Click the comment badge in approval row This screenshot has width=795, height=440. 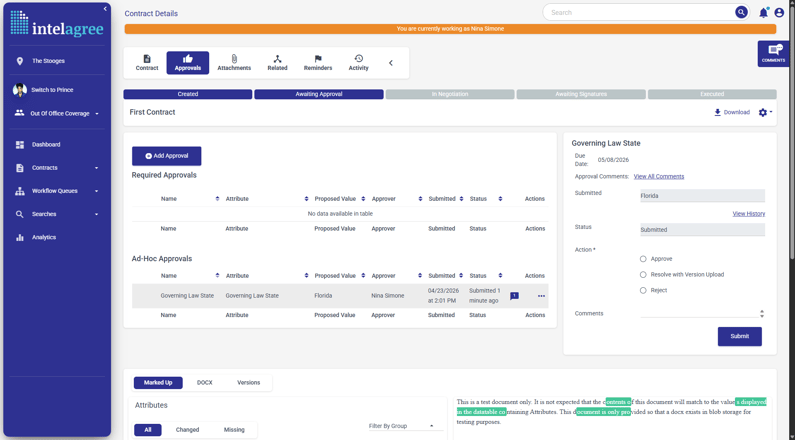tap(514, 296)
